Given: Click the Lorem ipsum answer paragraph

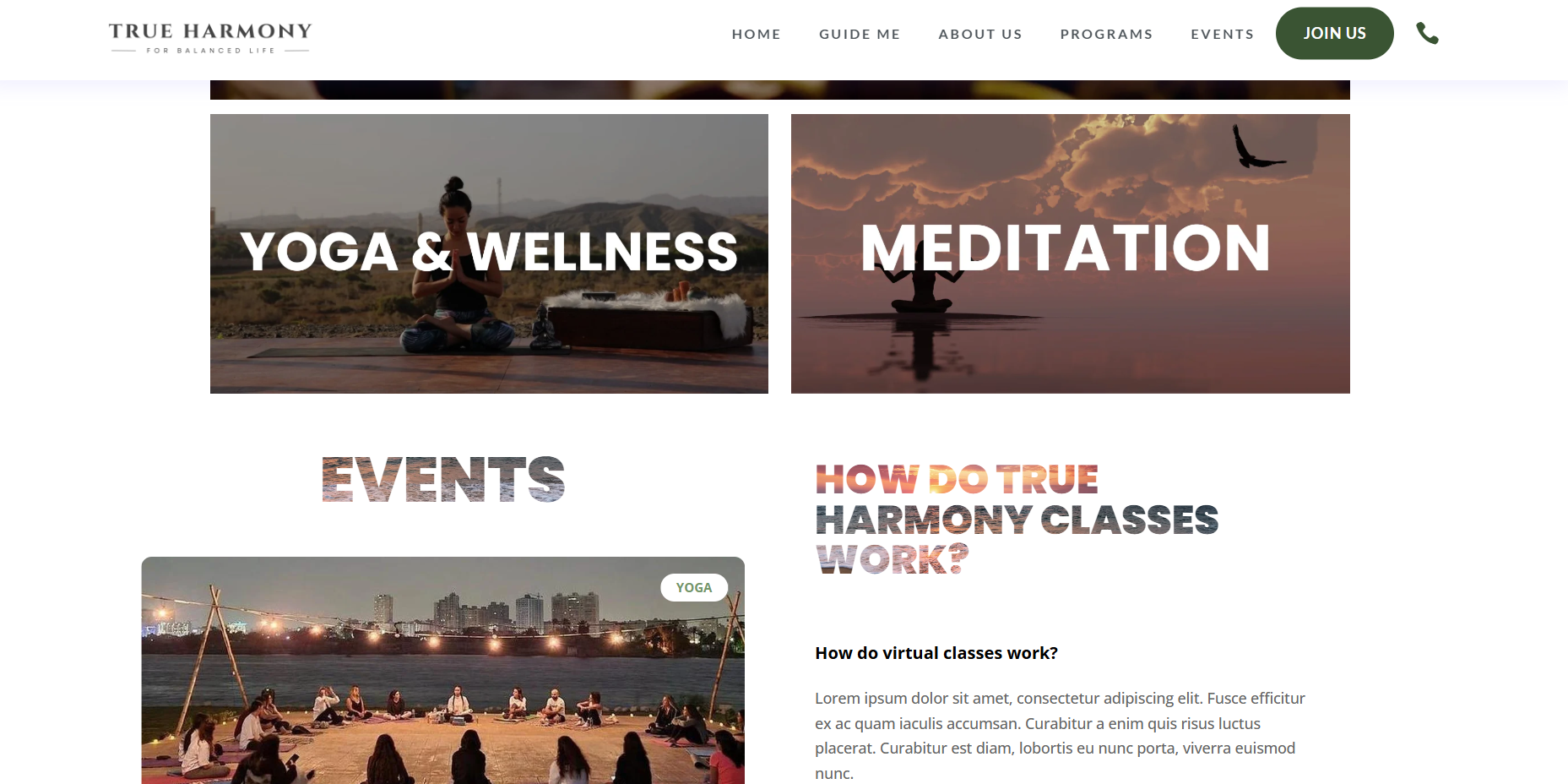Looking at the screenshot, I should [1060, 735].
